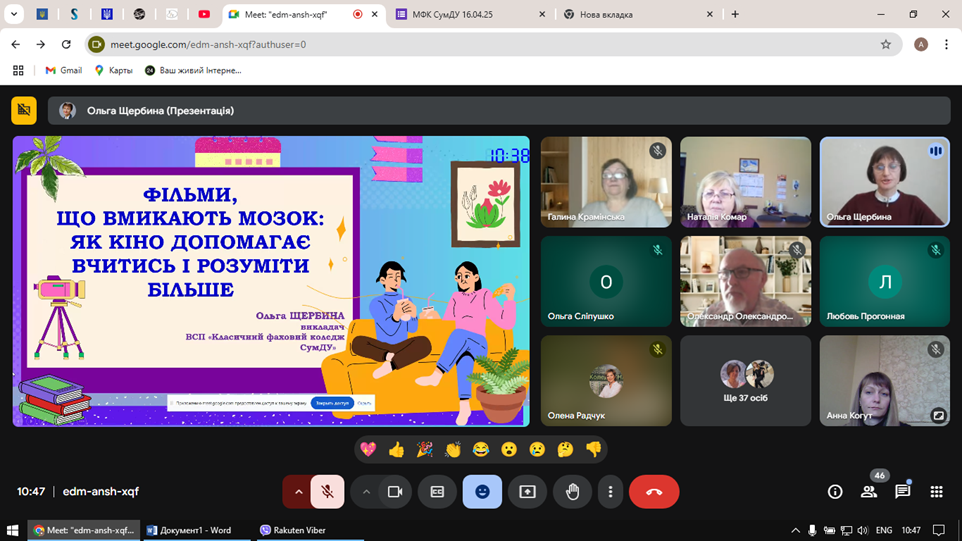Turn on the camera
Image resolution: width=962 pixels, height=541 pixels.
pos(395,492)
